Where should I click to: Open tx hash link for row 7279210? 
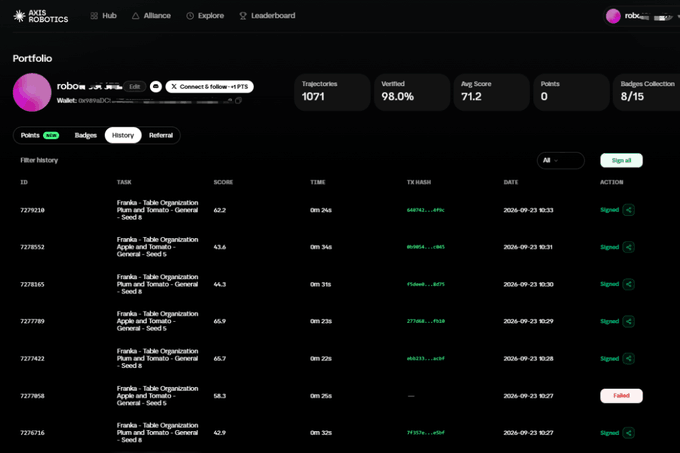425,210
